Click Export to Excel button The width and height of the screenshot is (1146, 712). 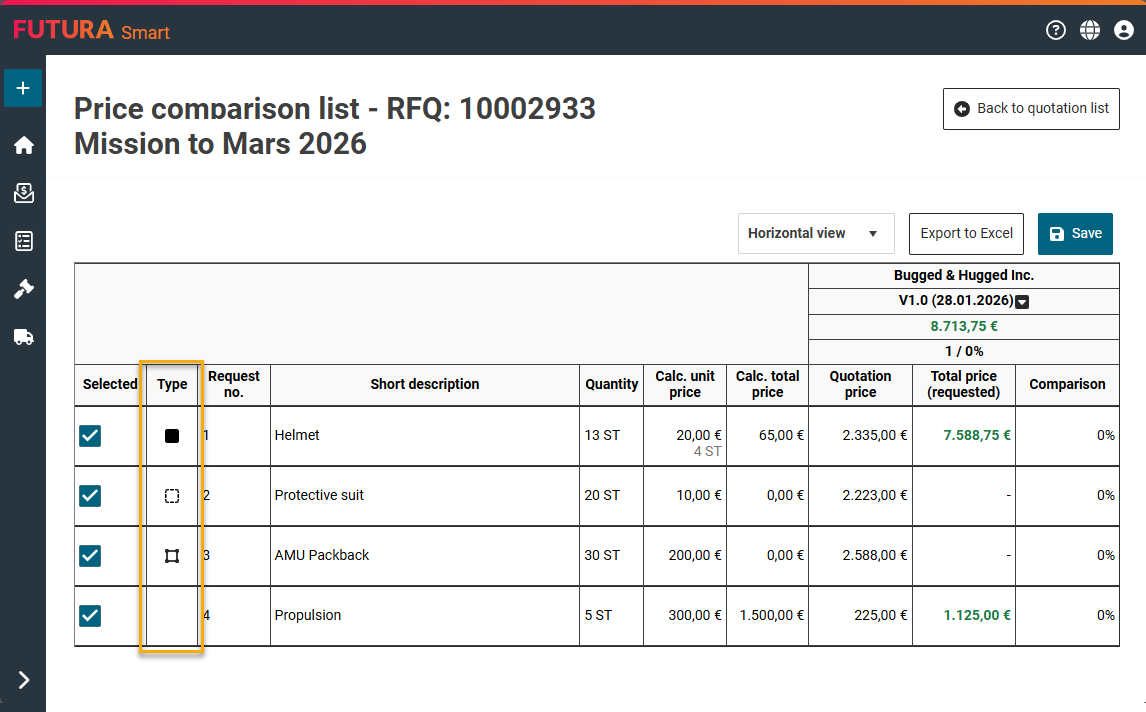tap(966, 233)
